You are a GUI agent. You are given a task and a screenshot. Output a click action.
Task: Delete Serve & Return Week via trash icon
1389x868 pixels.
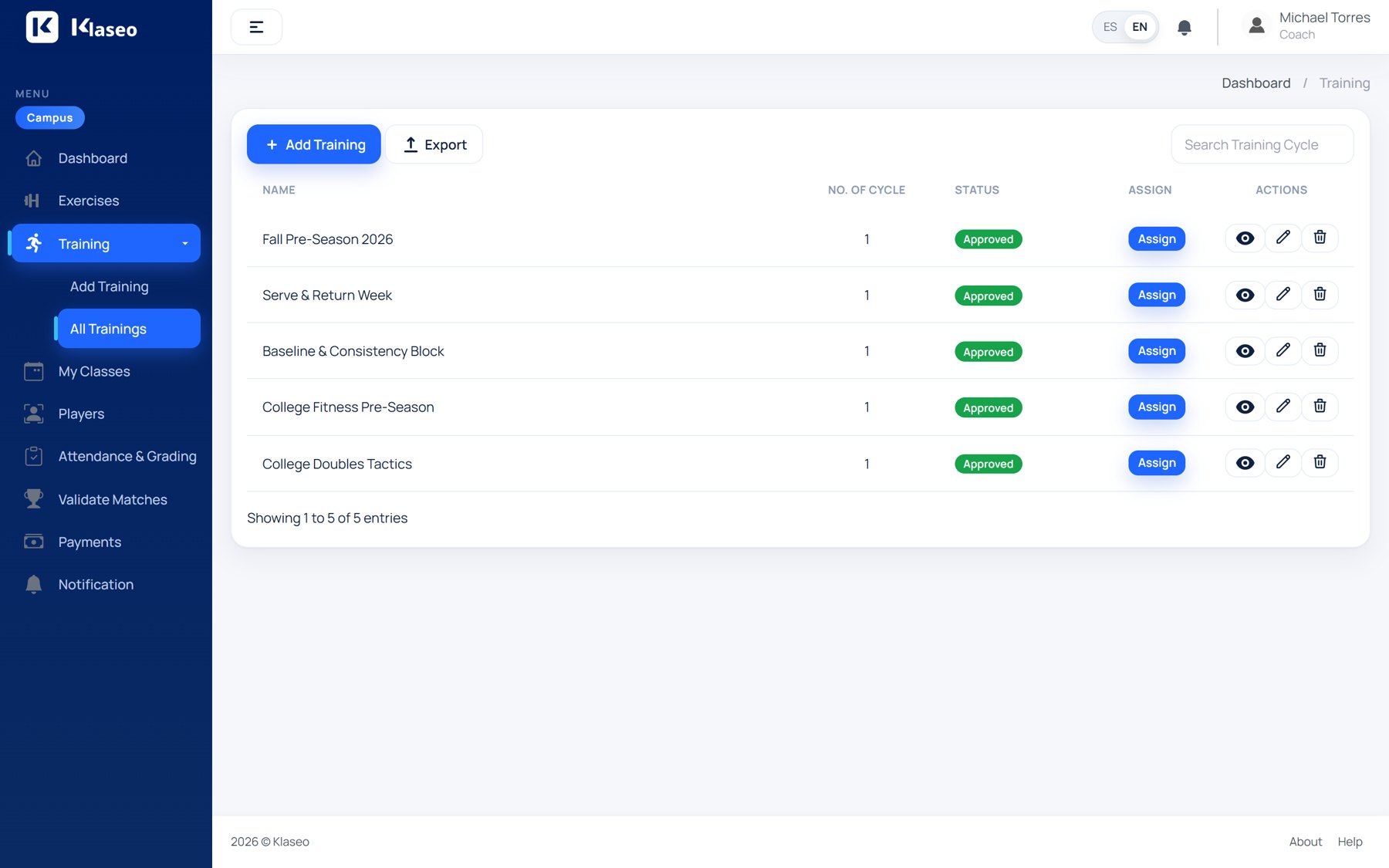pyautogui.click(x=1320, y=294)
